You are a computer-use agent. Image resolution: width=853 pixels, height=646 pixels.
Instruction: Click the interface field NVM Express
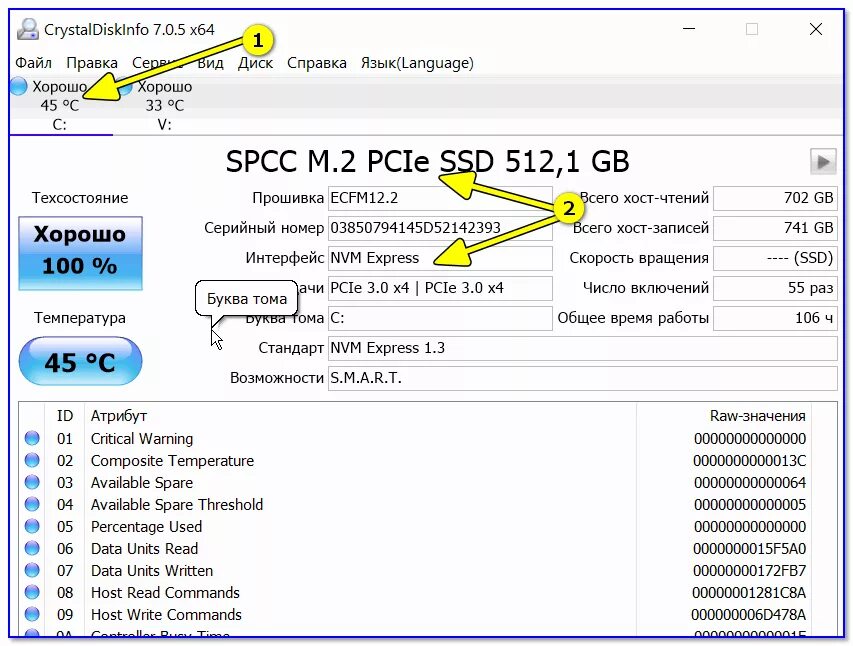pos(440,258)
